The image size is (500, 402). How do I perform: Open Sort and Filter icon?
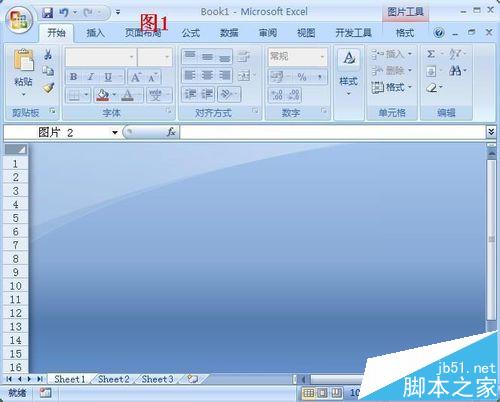point(455,54)
